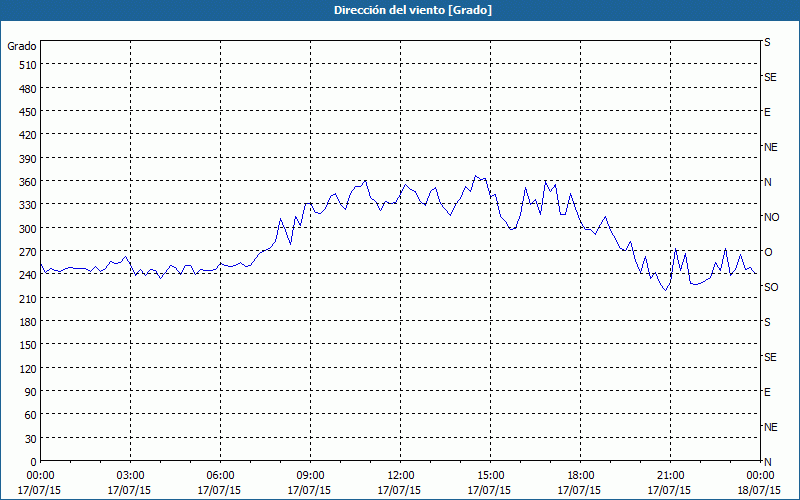Click the 09:00 time label

[310, 476]
